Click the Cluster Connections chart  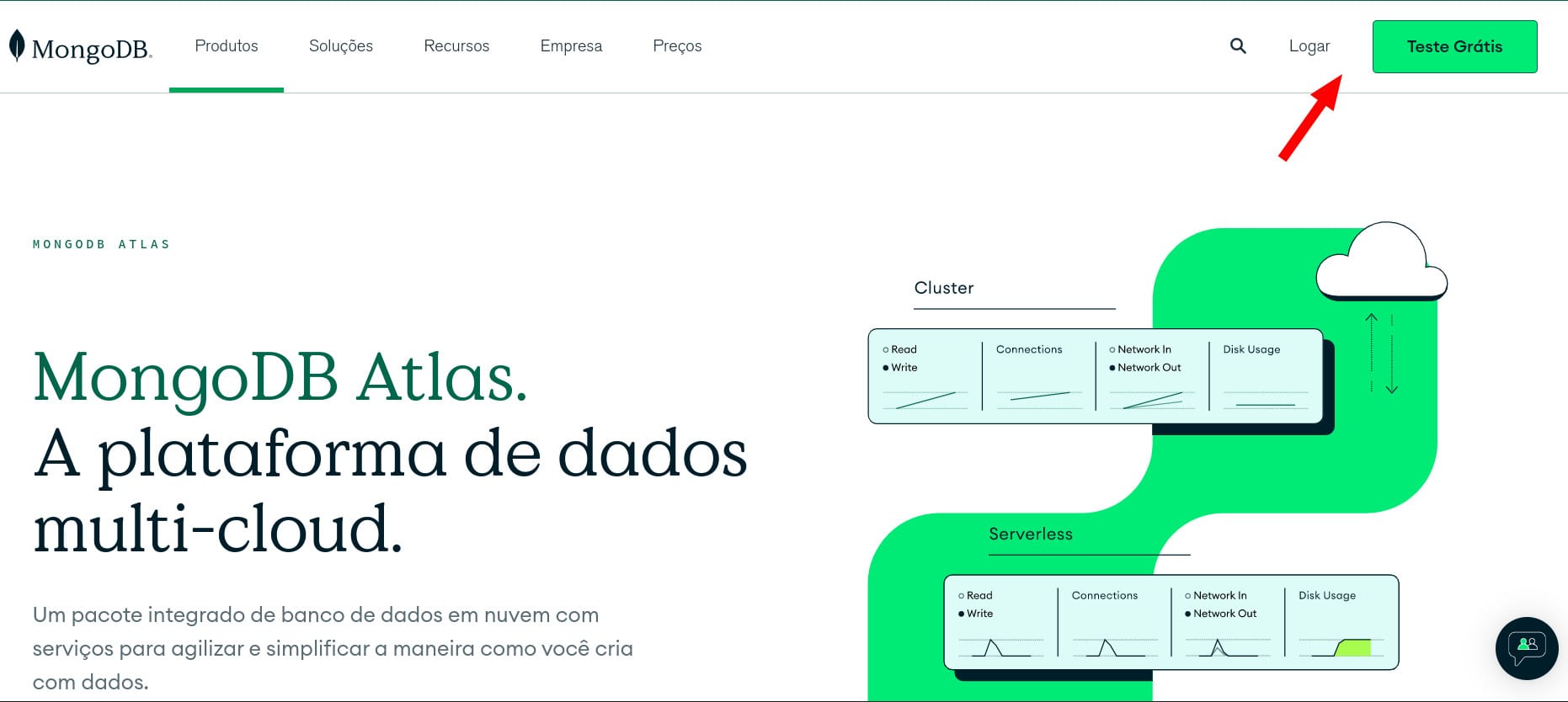tap(1038, 400)
